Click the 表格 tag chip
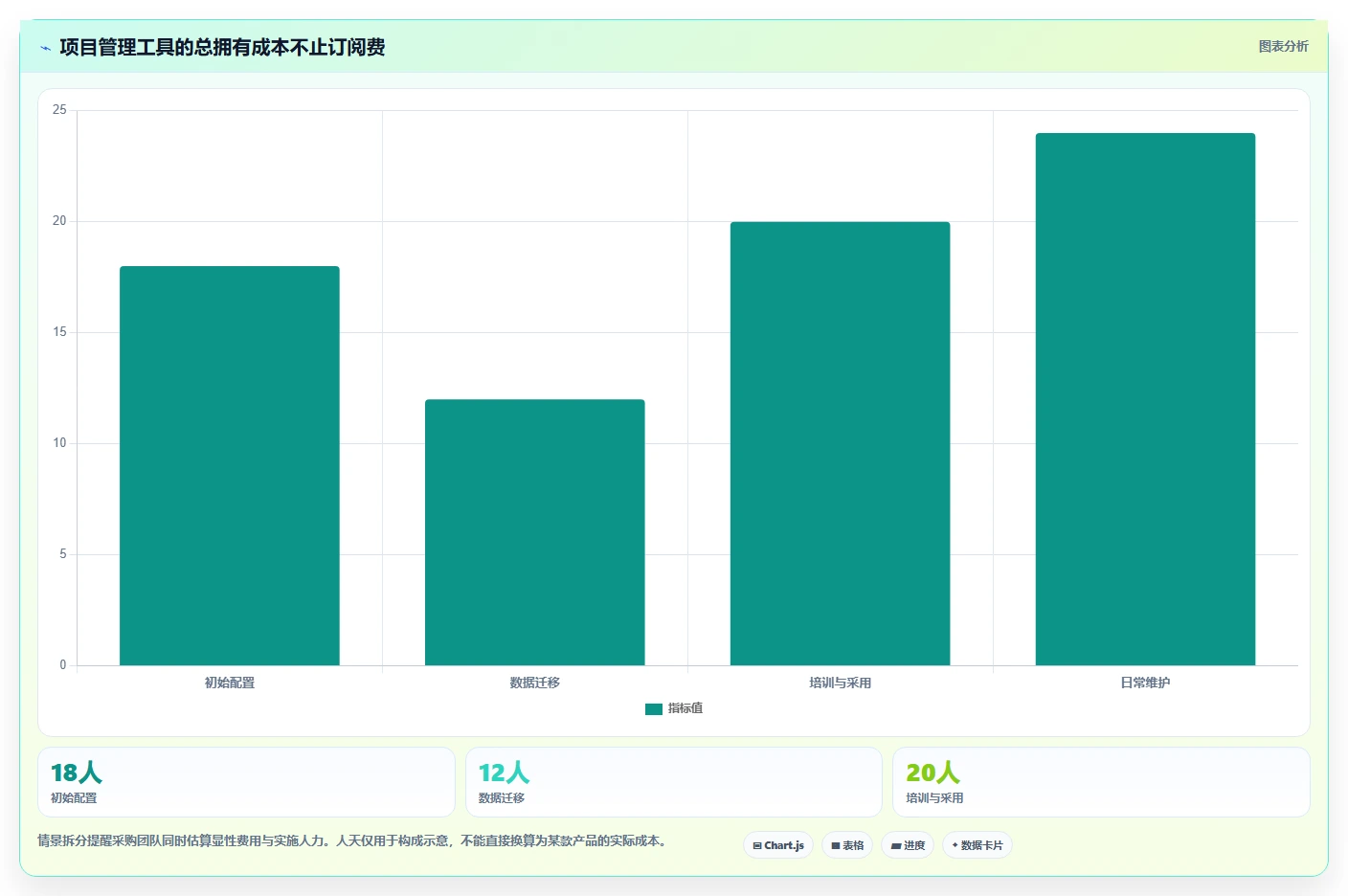This screenshot has width=1348, height=896. click(x=847, y=845)
